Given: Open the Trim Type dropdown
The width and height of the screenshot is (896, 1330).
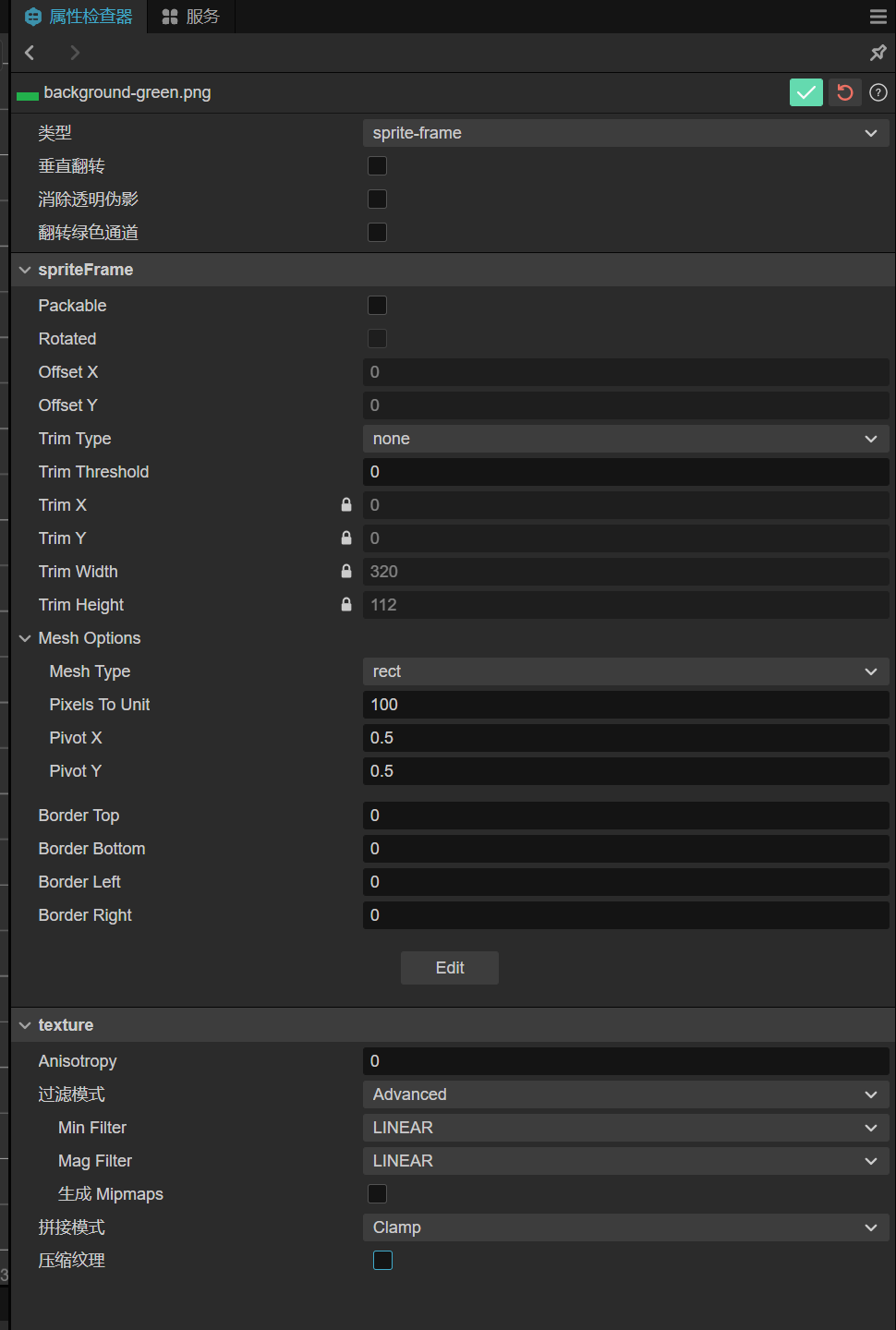Looking at the screenshot, I should point(625,439).
